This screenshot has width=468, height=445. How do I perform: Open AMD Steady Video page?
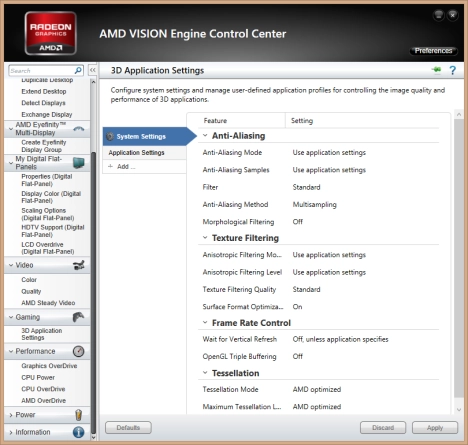48,303
